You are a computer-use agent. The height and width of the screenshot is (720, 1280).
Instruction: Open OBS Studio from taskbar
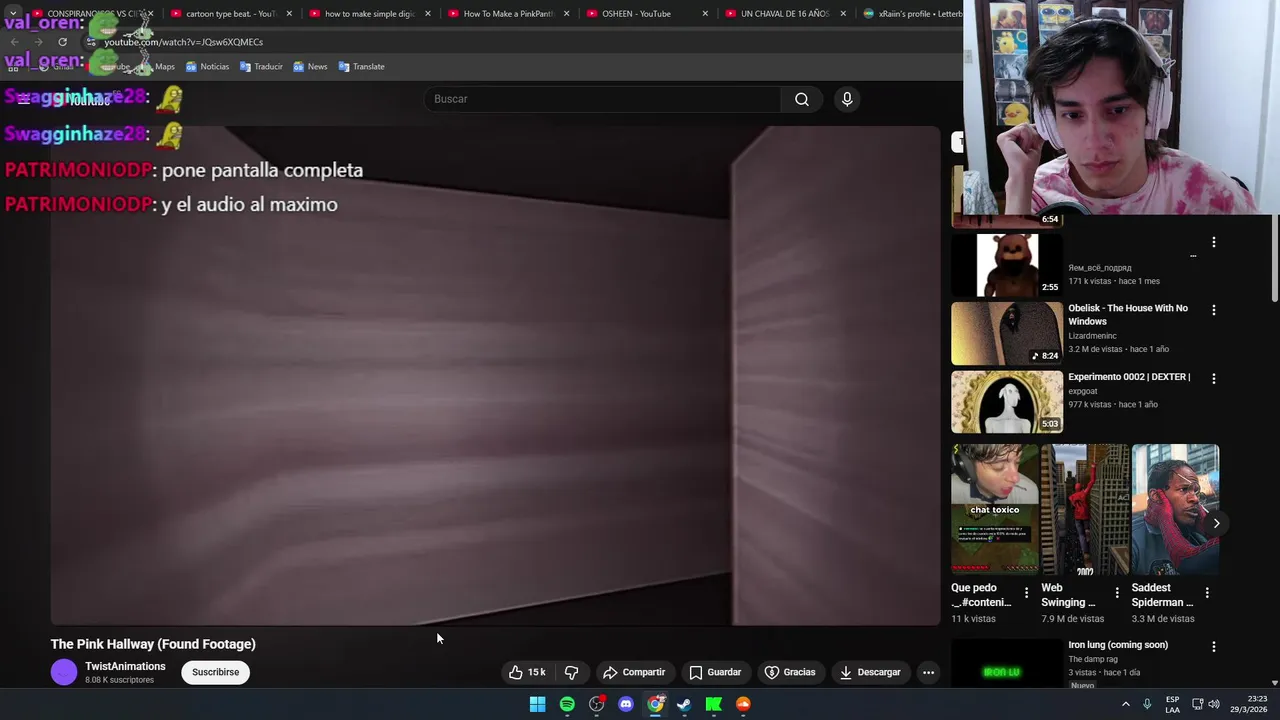597,704
